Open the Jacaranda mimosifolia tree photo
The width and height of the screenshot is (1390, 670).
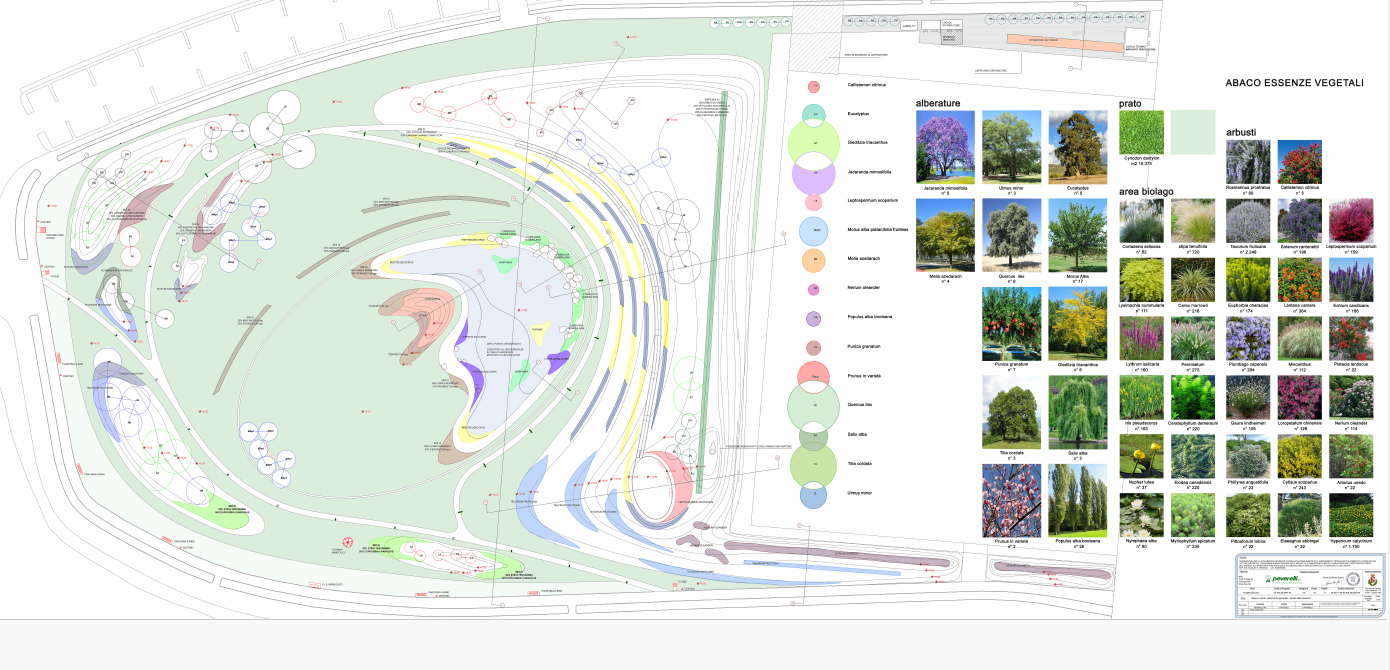pos(945,146)
